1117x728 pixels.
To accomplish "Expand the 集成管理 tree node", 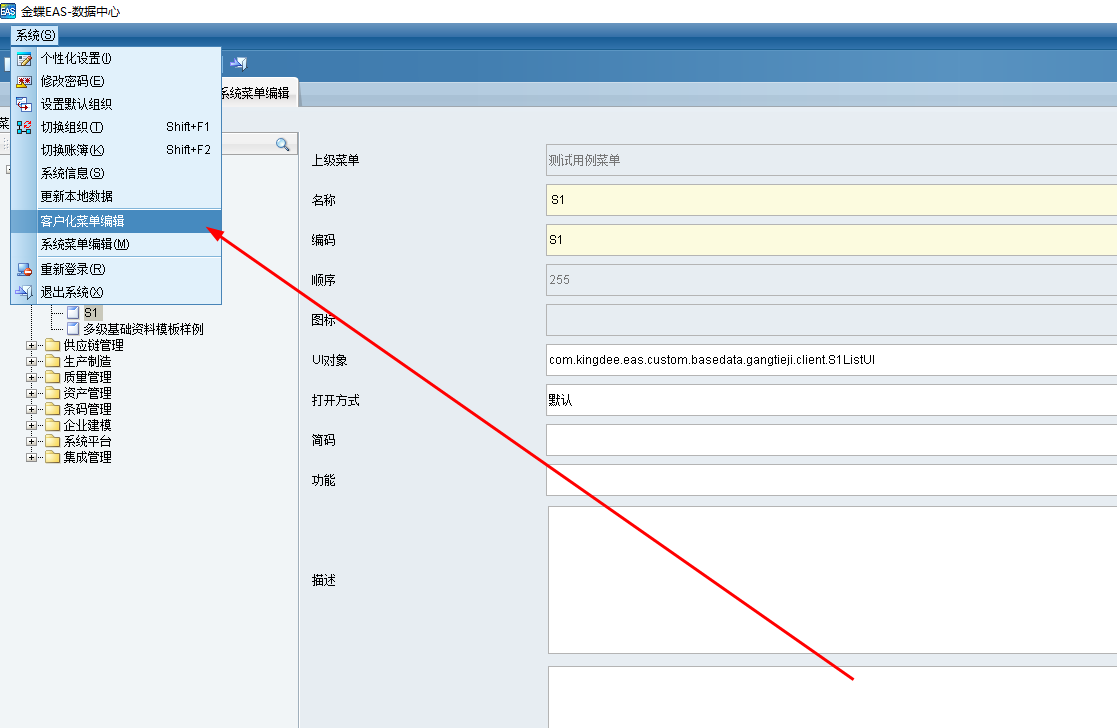I will coord(31,458).
